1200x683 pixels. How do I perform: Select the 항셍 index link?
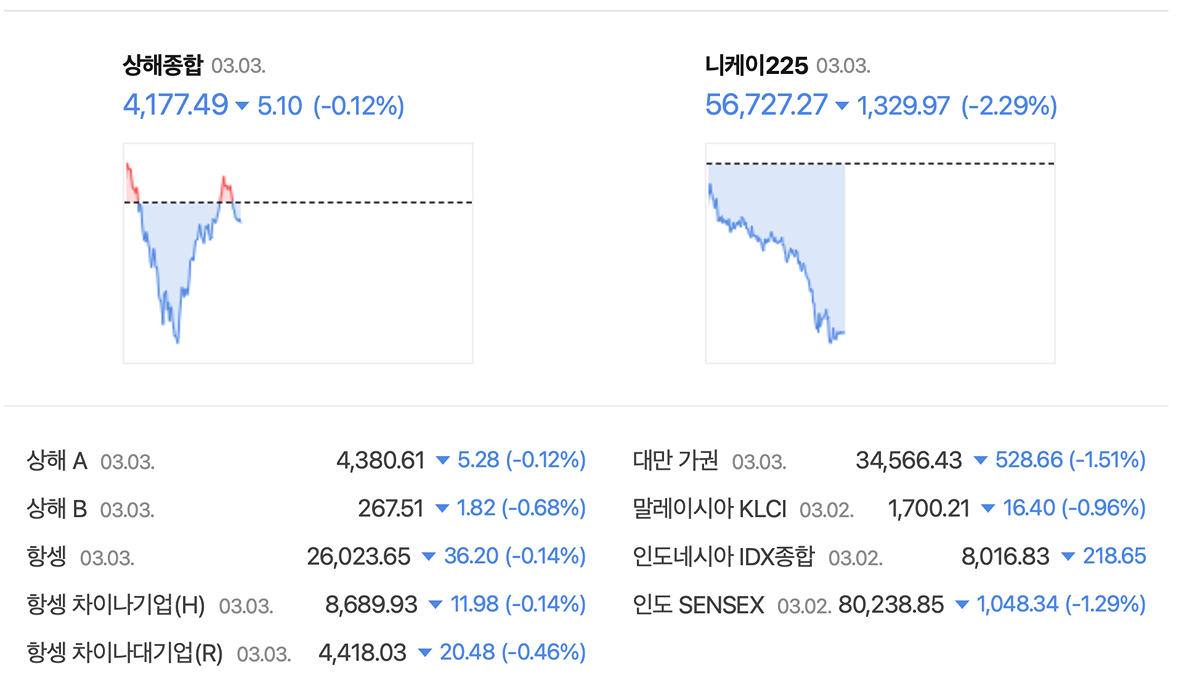coord(47,557)
